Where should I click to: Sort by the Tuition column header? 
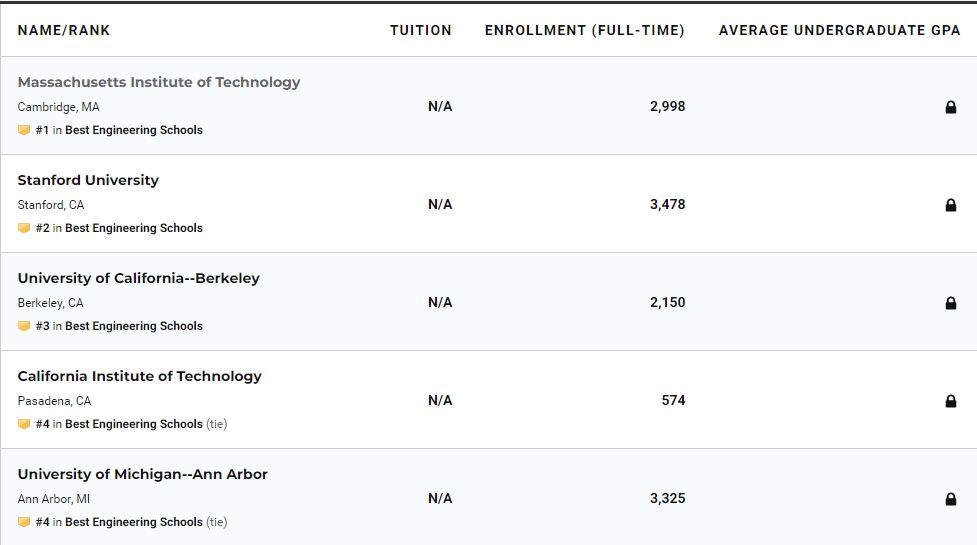421,30
